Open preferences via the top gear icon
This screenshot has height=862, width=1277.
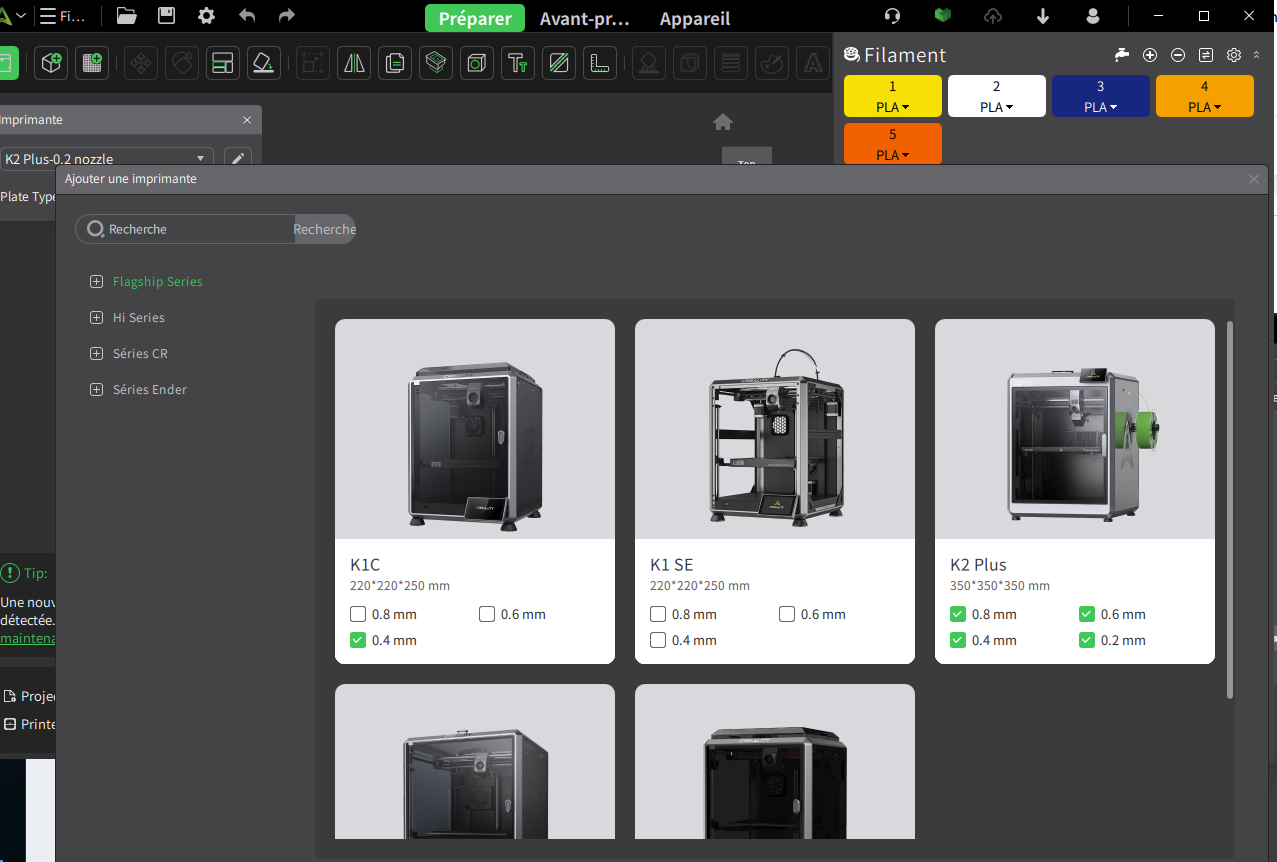(206, 16)
